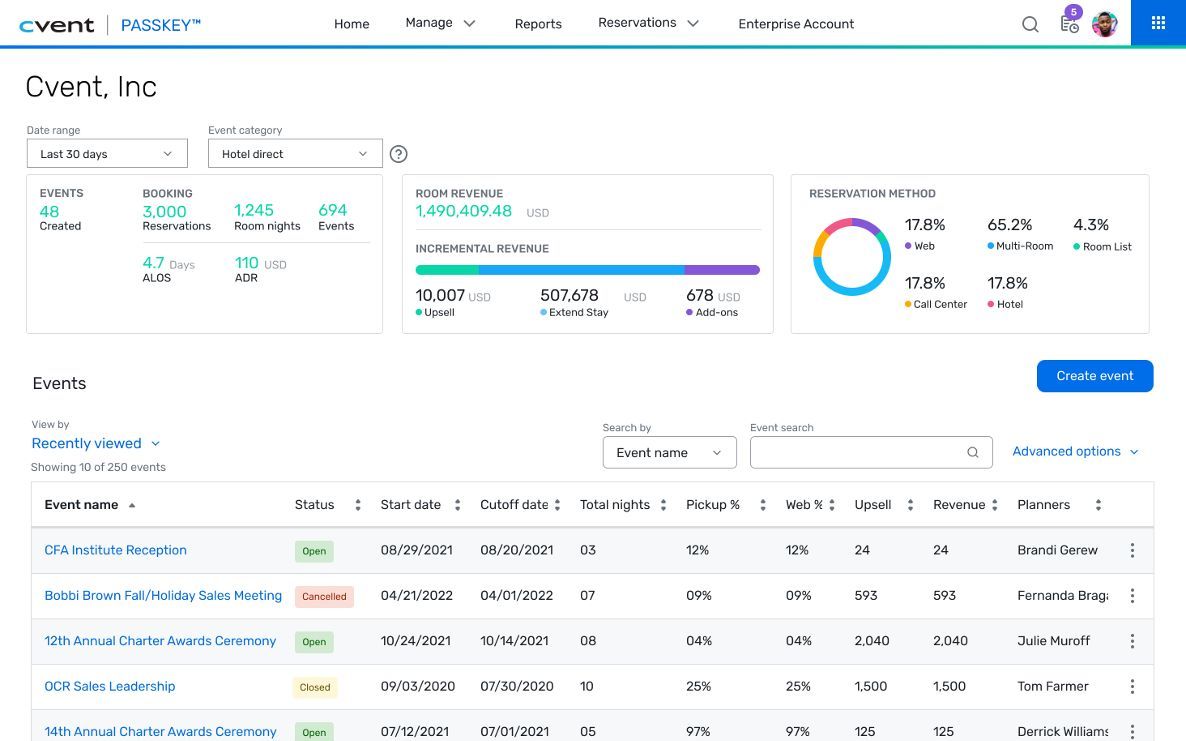Go to the Reports tab
The height and width of the screenshot is (741, 1186).
tap(538, 24)
